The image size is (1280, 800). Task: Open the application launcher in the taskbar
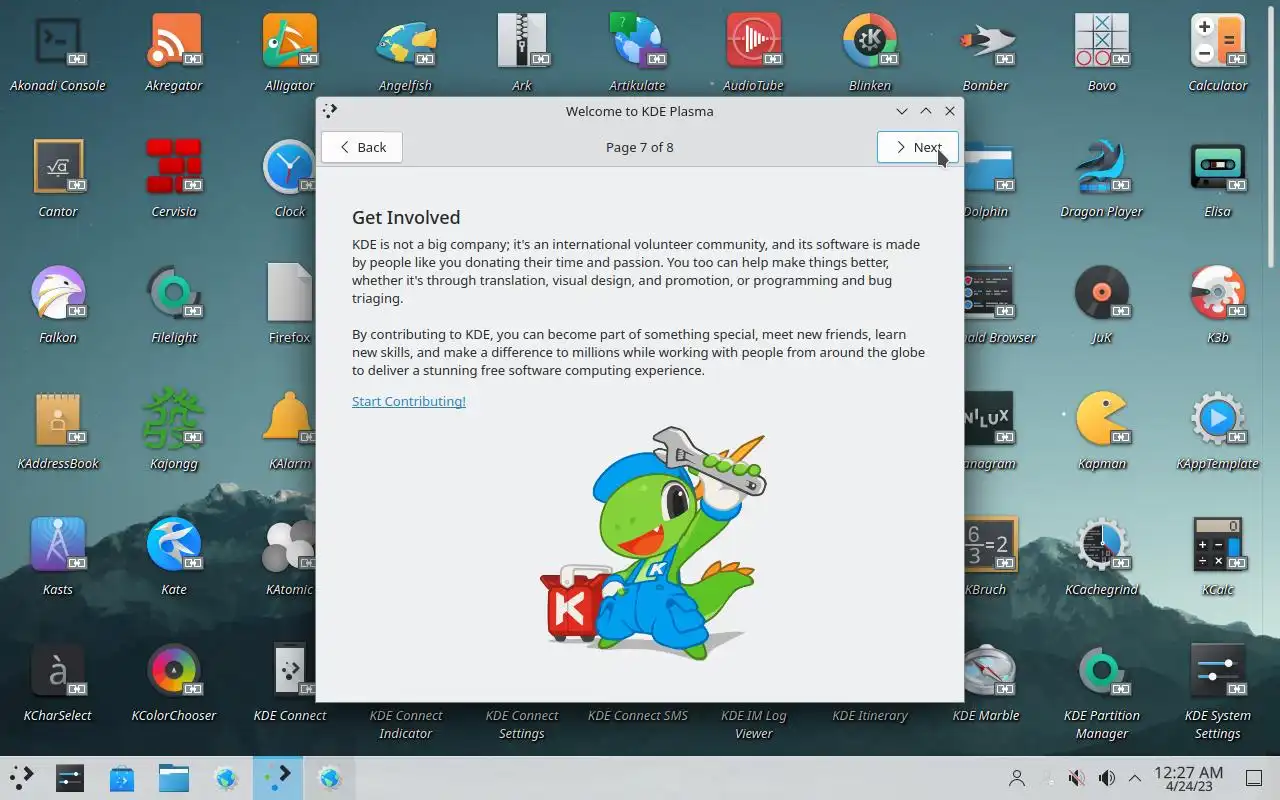point(22,777)
